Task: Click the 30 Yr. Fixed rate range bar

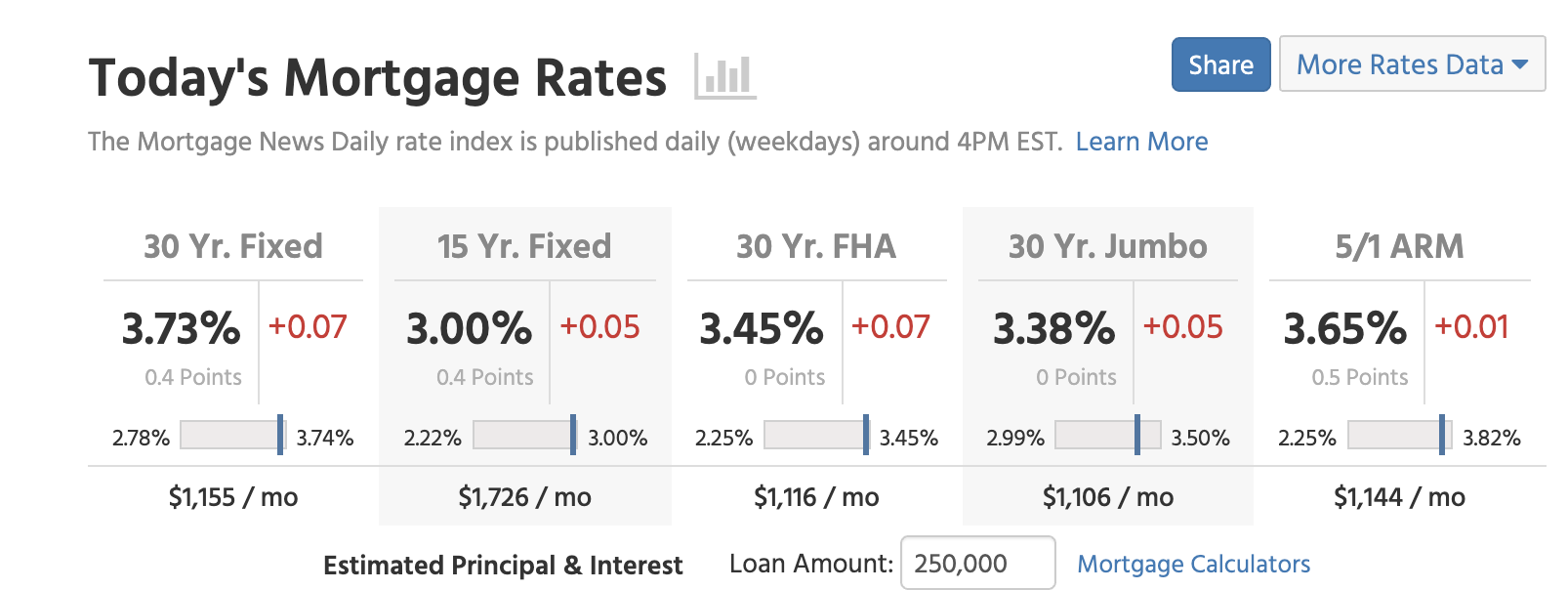Action: [232, 435]
